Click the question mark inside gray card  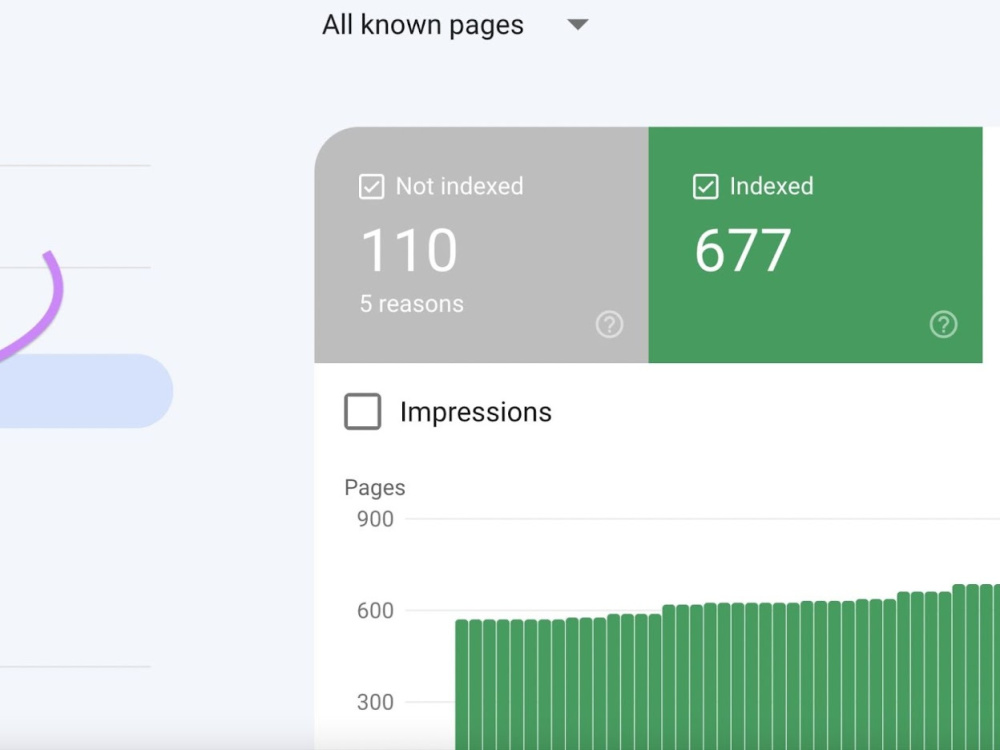610,324
